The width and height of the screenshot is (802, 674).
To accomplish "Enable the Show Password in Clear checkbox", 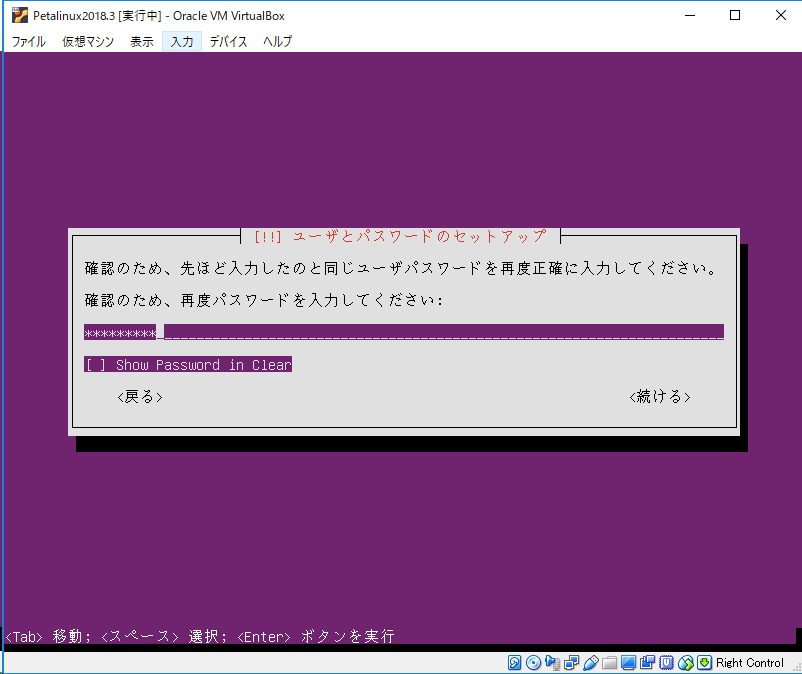I will (95, 364).
